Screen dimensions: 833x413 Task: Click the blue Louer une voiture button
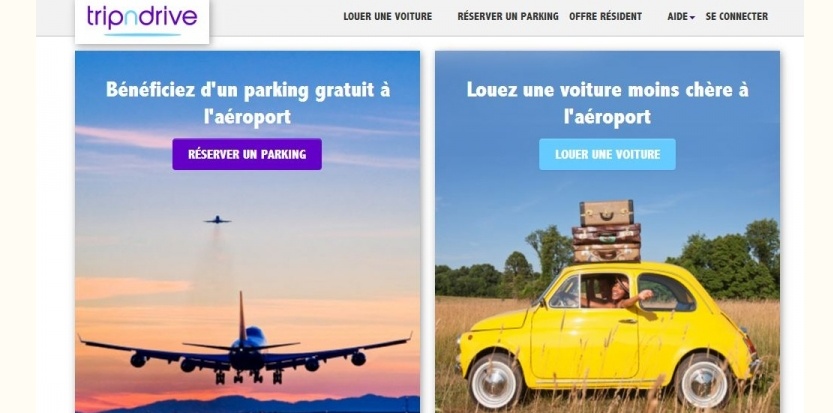pos(607,154)
